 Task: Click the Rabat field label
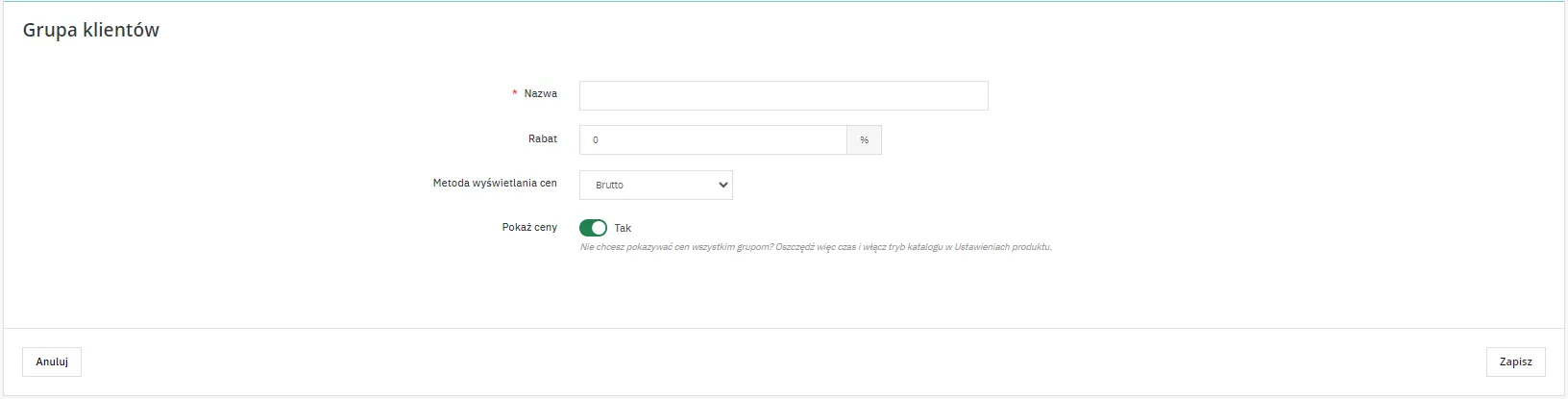pos(542,138)
